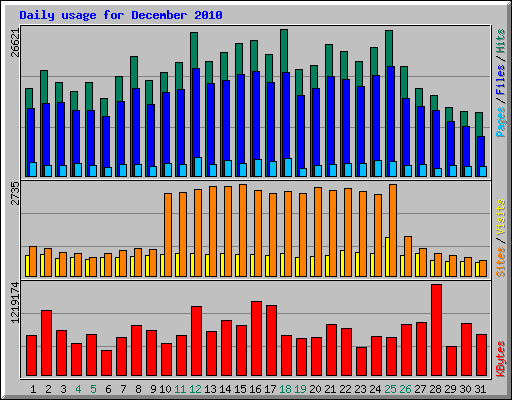
Task: Click day label 9 on the x-axis
Action: coord(153,389)
